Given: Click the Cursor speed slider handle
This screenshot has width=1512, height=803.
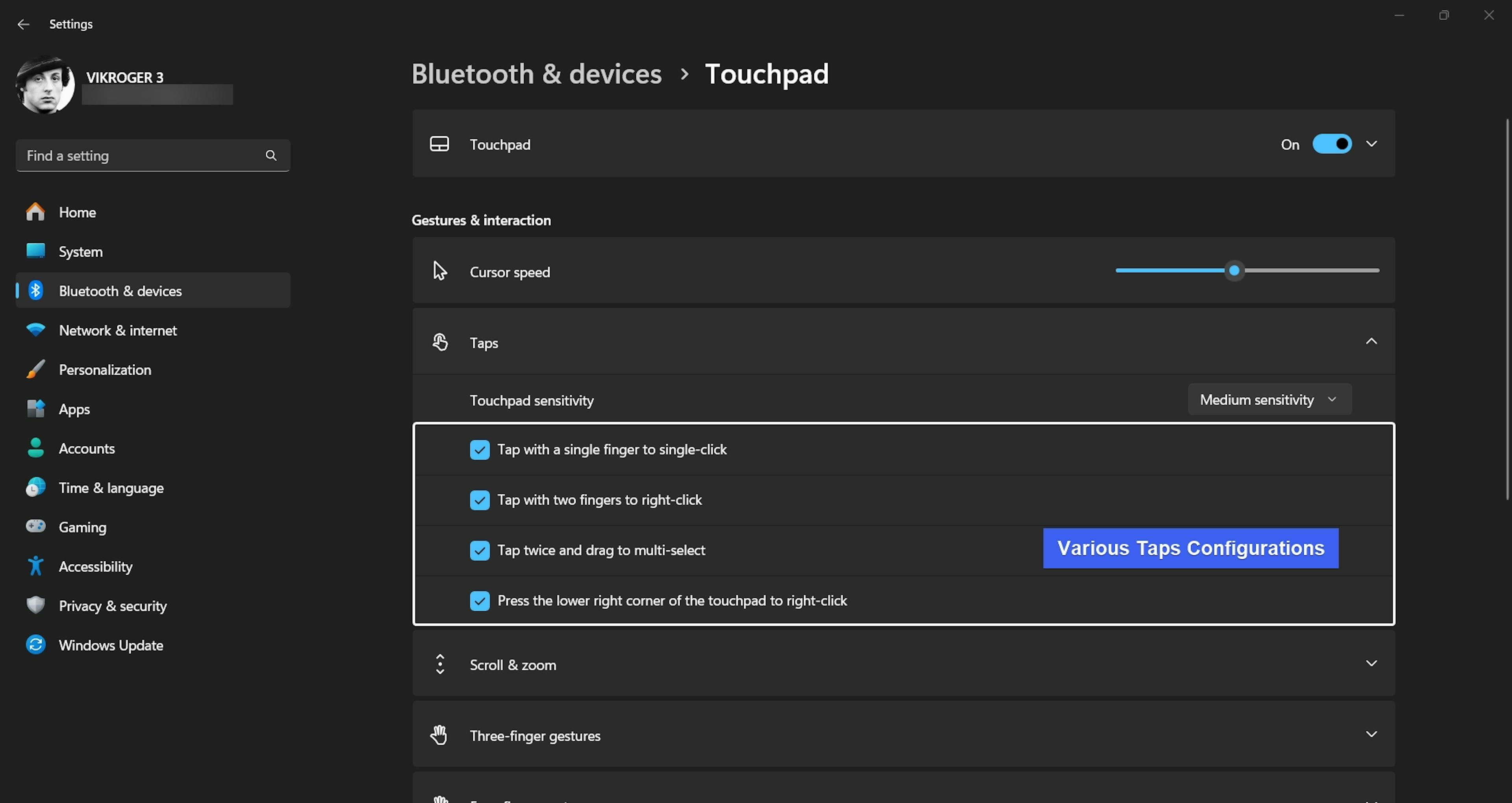Looking at the screenshot, I should 1234,270.
